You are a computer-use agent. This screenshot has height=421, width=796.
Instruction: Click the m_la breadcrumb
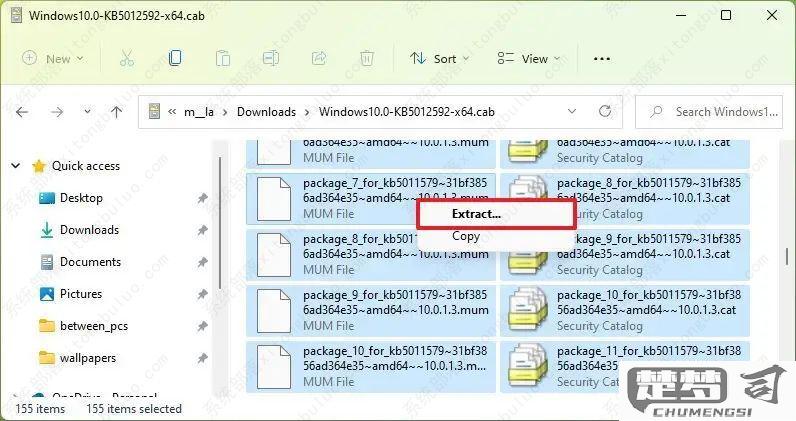198,112
